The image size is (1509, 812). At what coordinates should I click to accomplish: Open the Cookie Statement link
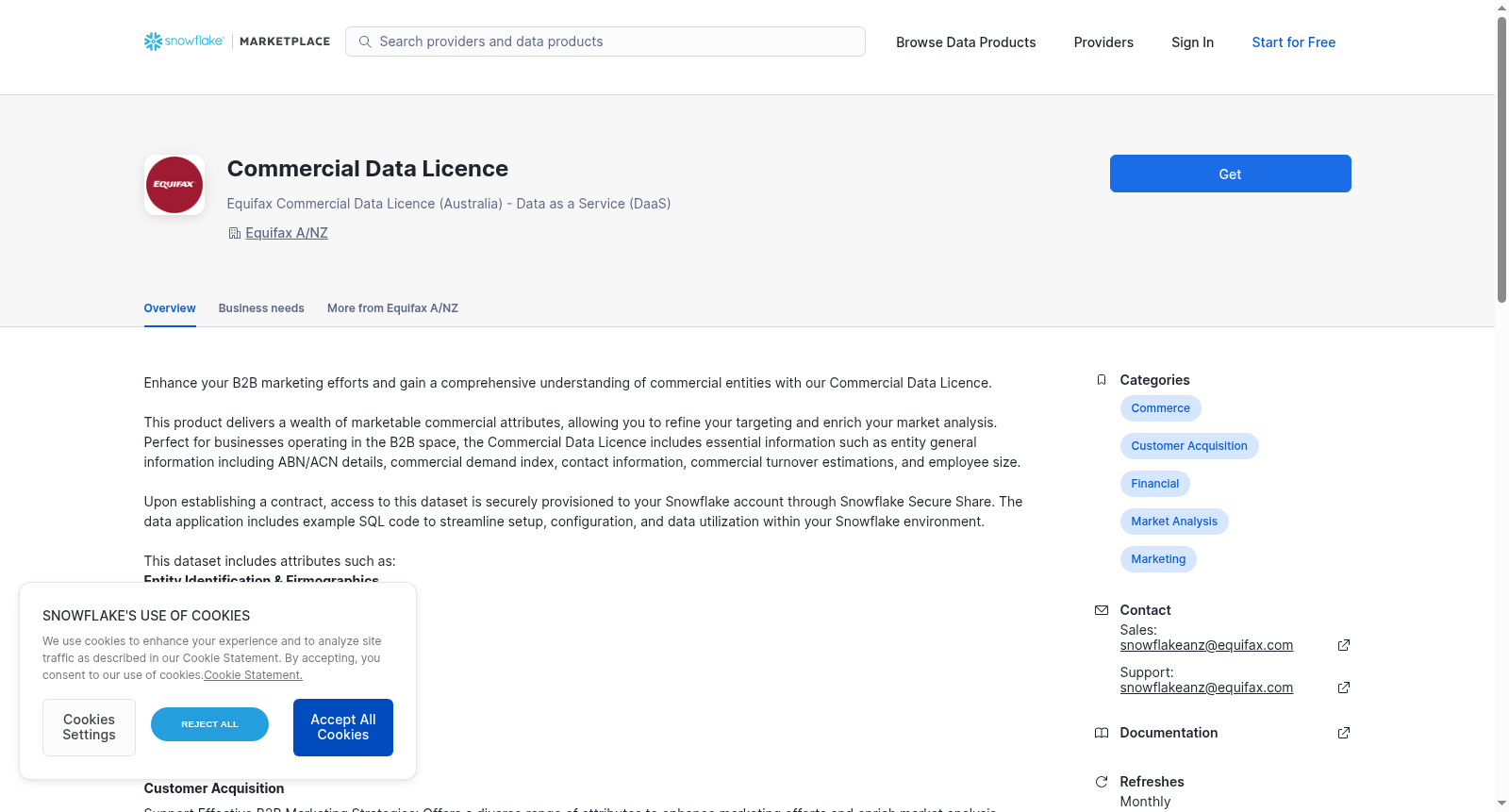click(x=253, y=675)
